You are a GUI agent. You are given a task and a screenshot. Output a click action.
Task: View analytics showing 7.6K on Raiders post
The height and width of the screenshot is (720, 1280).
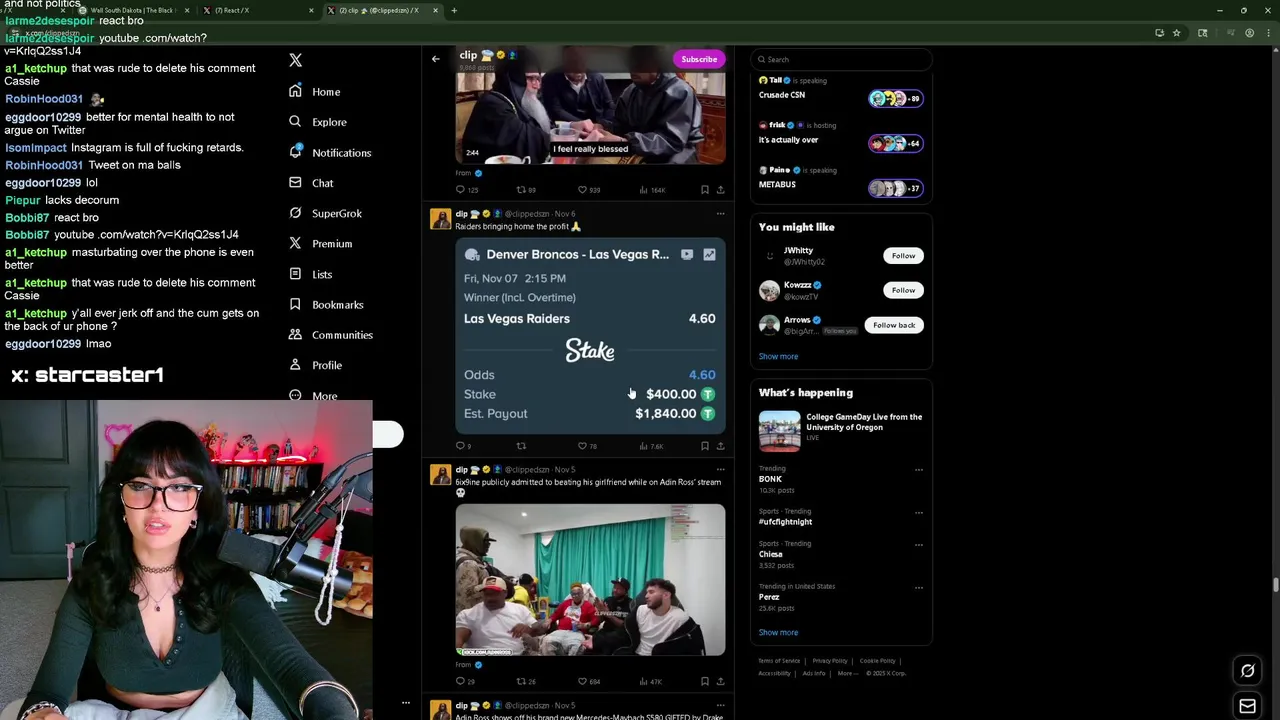[x=651, y=446]
